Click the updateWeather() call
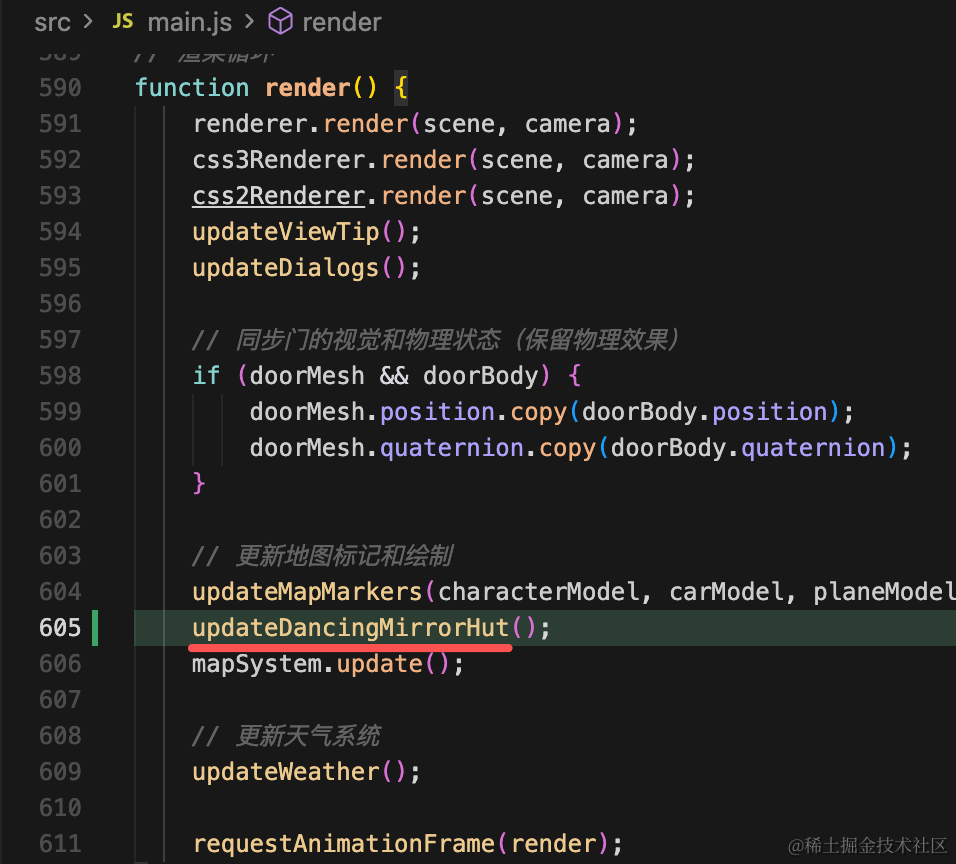The image size is (956, 864). (x=307, y=771)
